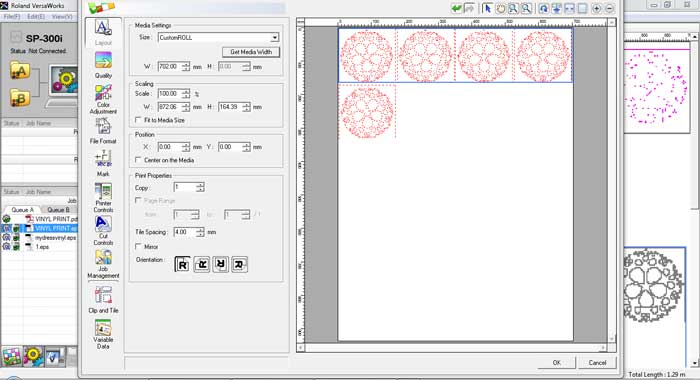
Task: Open the Layout settings panel
Action: pos(103,33)
